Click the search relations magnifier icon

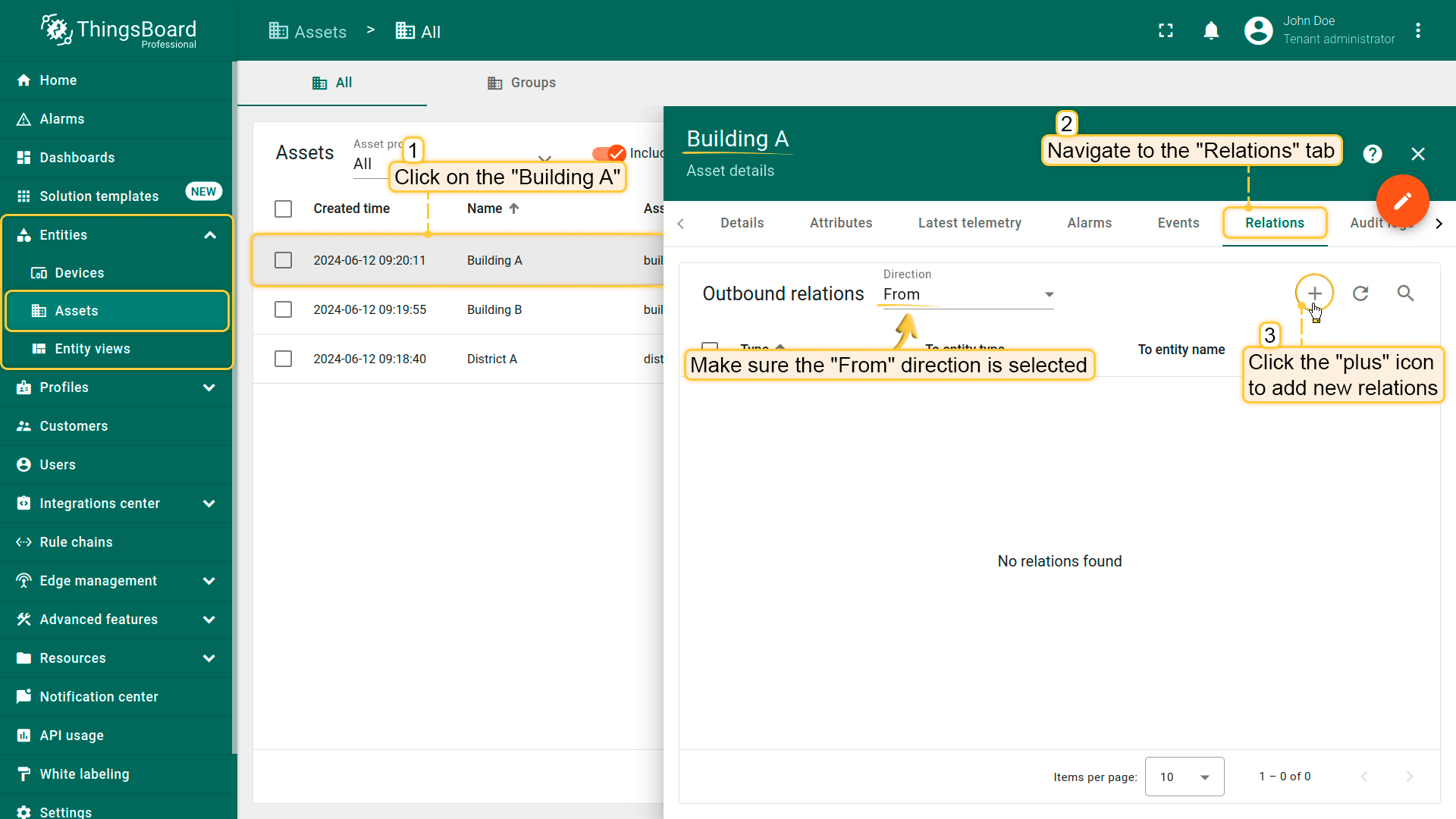[1405, 293]
